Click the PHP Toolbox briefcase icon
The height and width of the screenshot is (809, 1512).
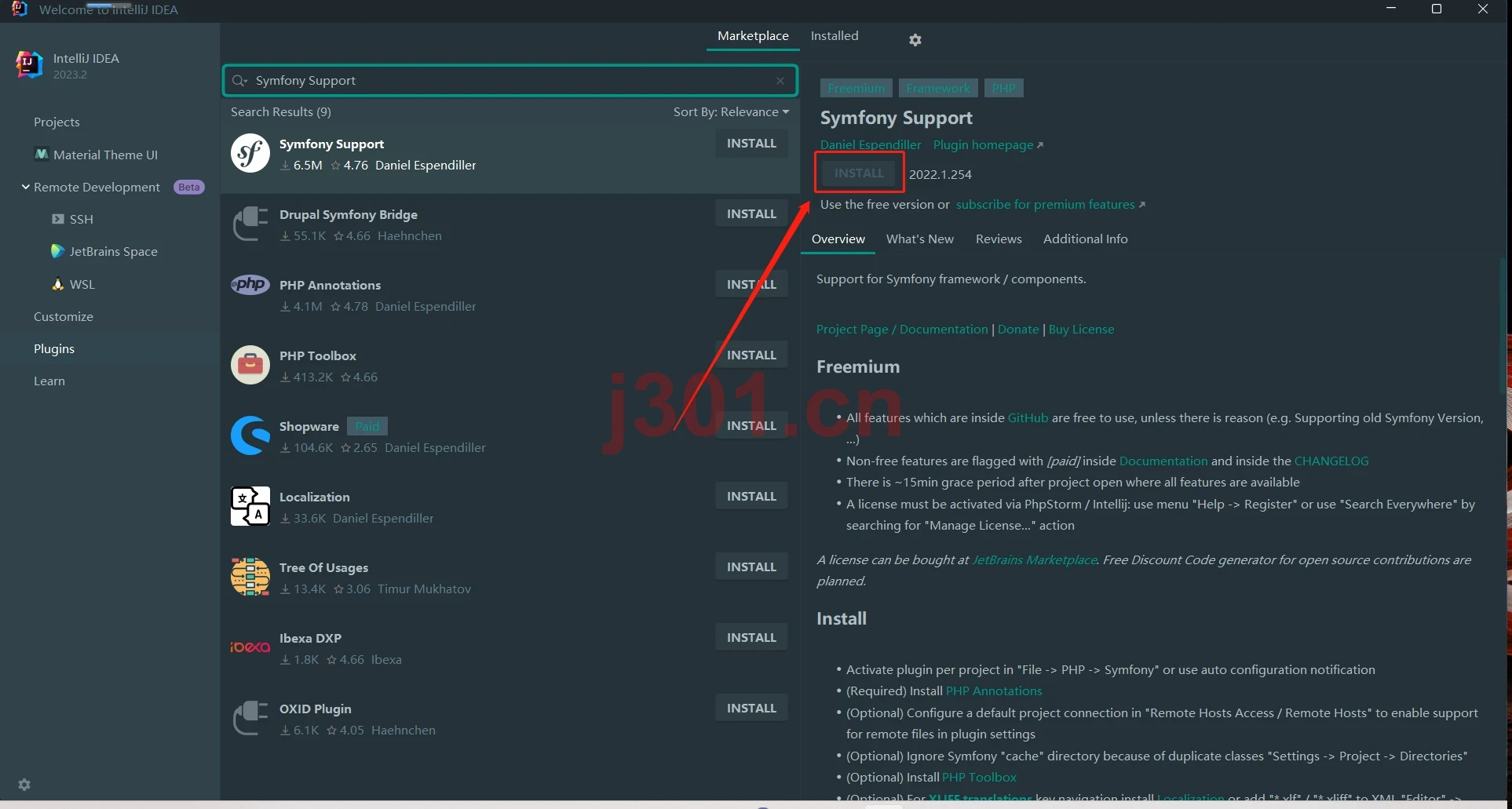coord(250,365)
